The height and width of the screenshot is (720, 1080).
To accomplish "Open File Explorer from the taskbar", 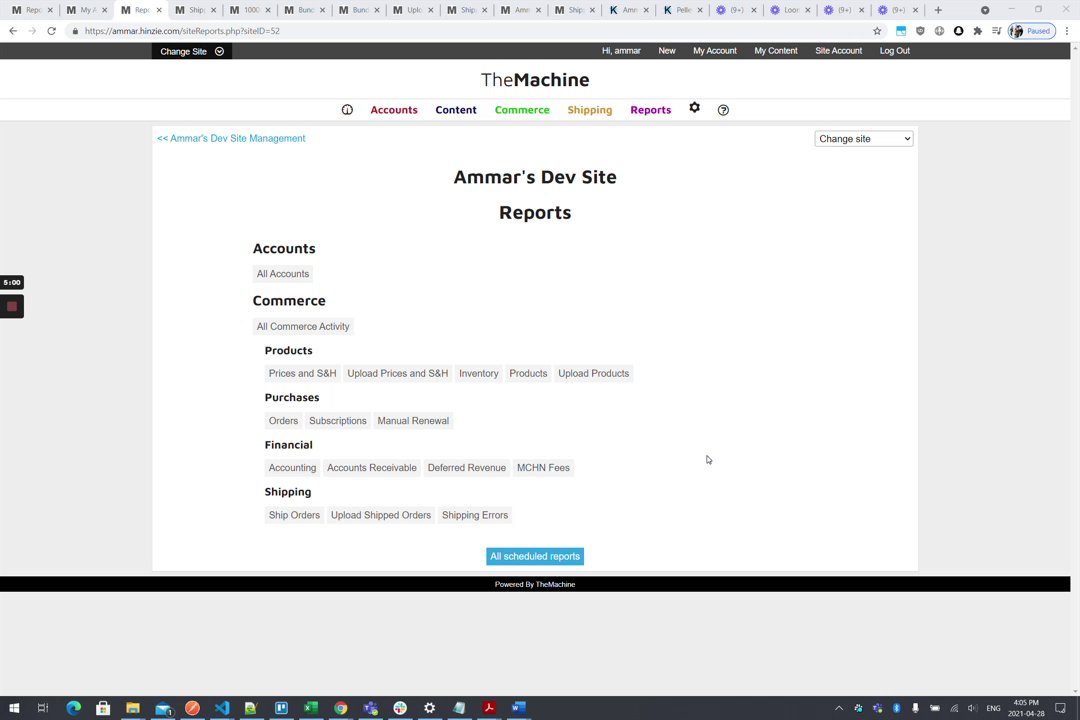I will tap(133, 708).
